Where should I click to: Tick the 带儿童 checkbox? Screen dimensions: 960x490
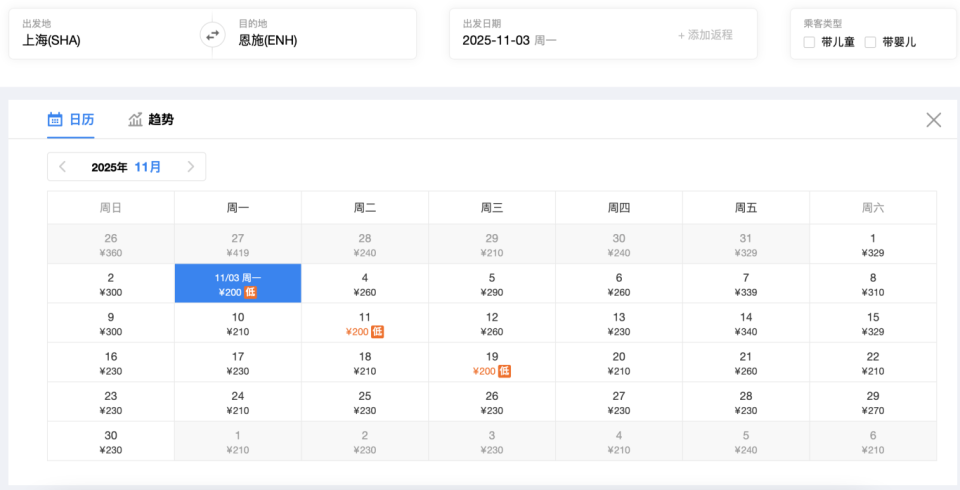(809, 42)
